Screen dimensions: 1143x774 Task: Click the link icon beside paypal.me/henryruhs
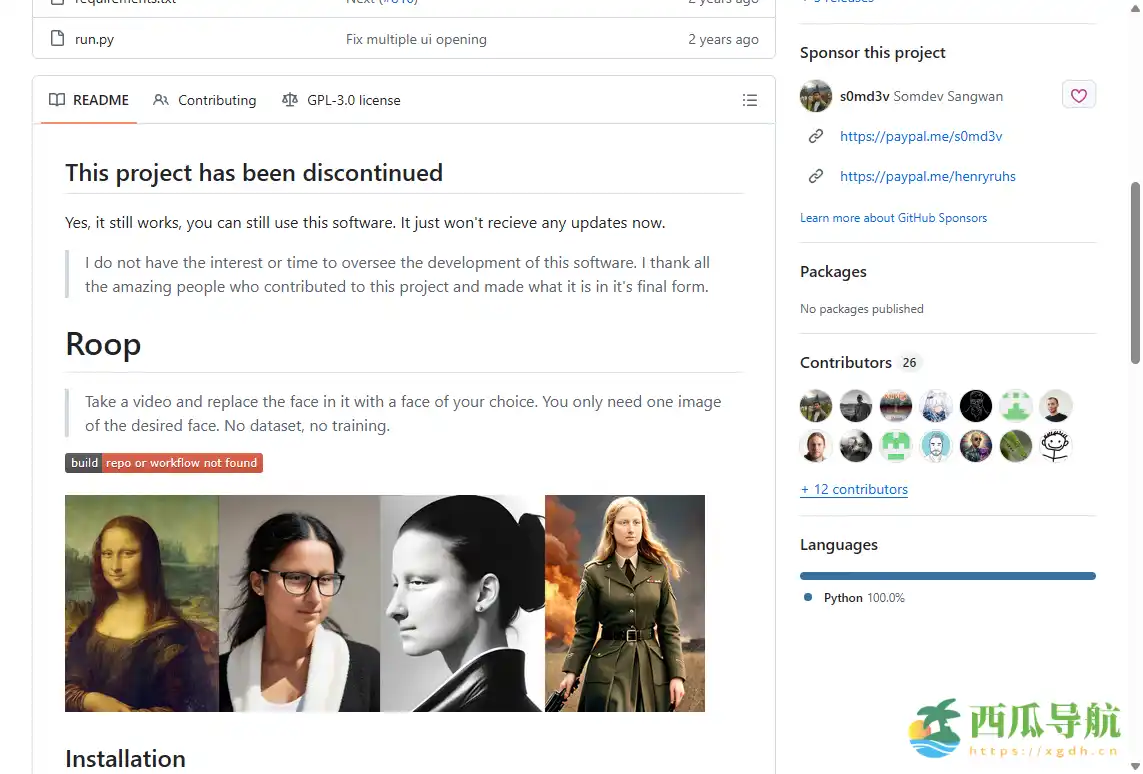(816, 176)
